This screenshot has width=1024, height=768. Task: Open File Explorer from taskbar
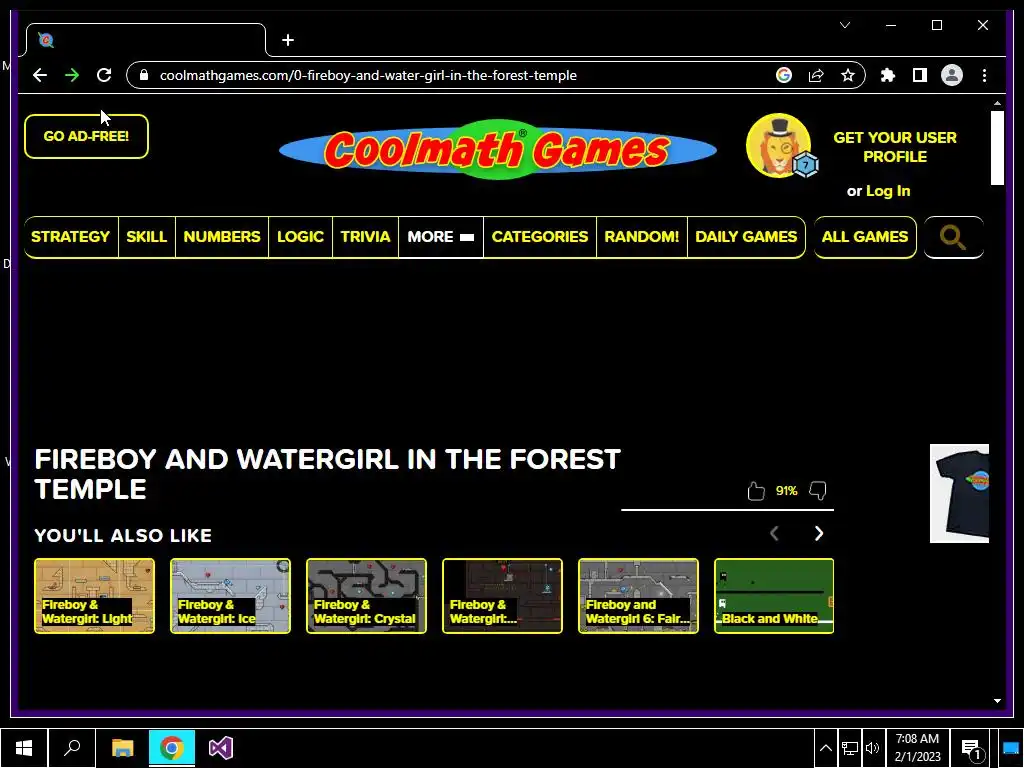coord(122,748)
